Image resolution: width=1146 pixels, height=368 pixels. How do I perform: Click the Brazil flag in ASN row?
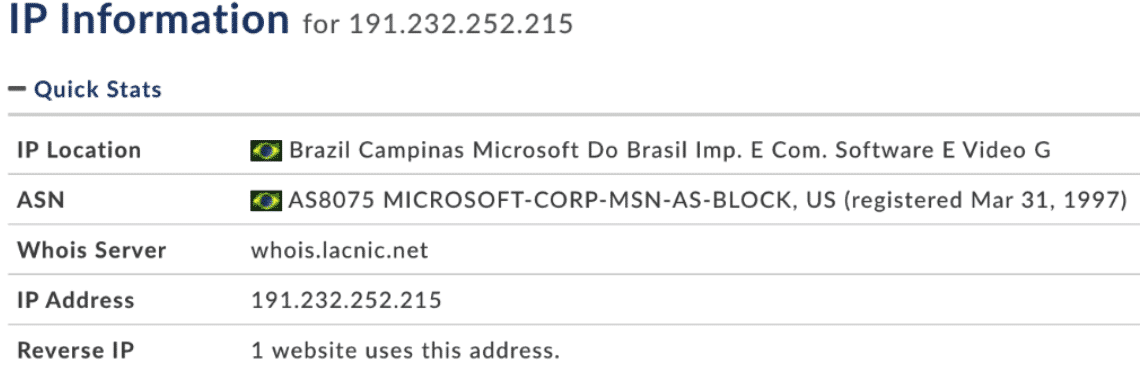[266, 200]
